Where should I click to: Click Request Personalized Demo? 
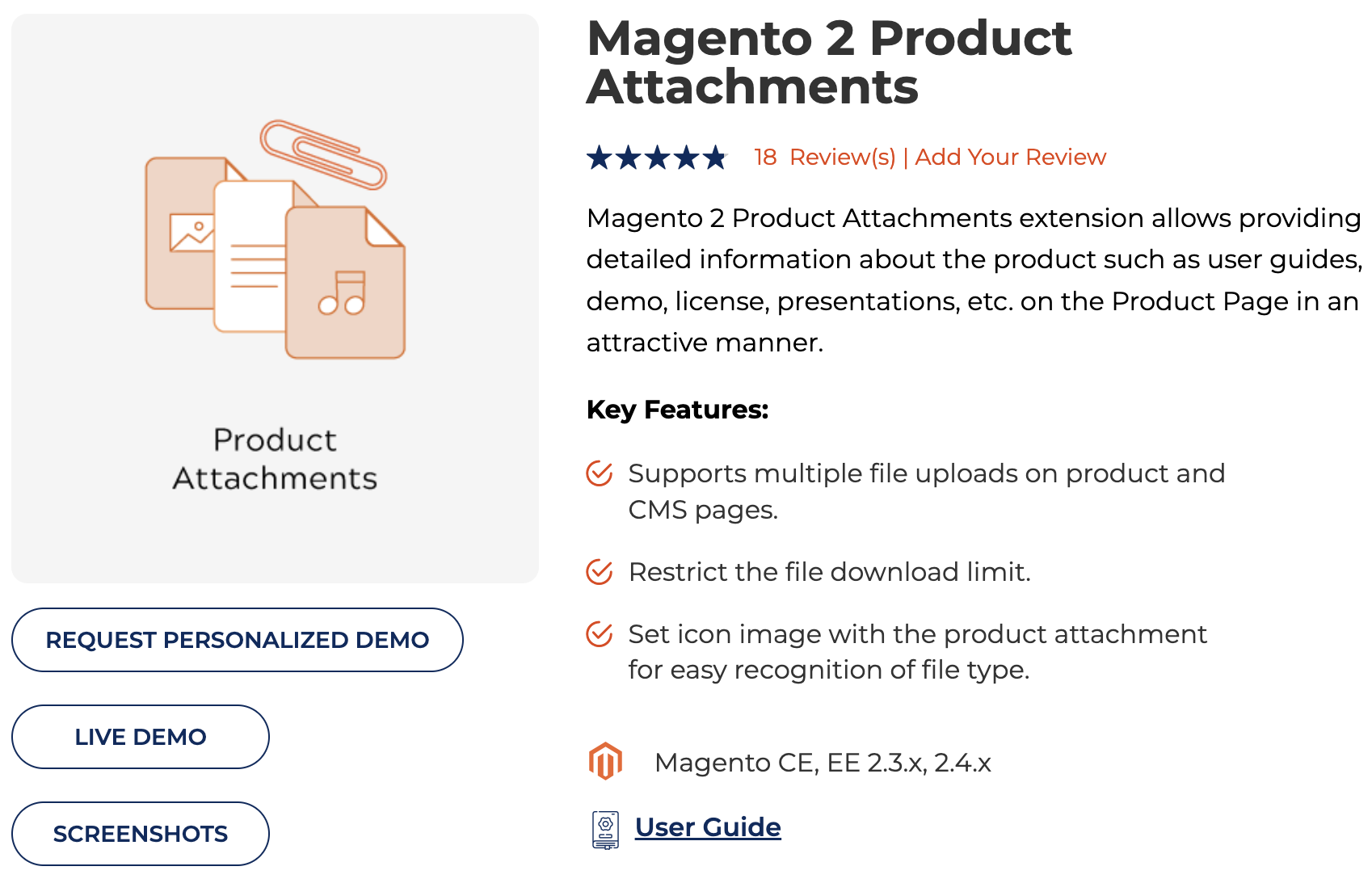pos(238,639)
